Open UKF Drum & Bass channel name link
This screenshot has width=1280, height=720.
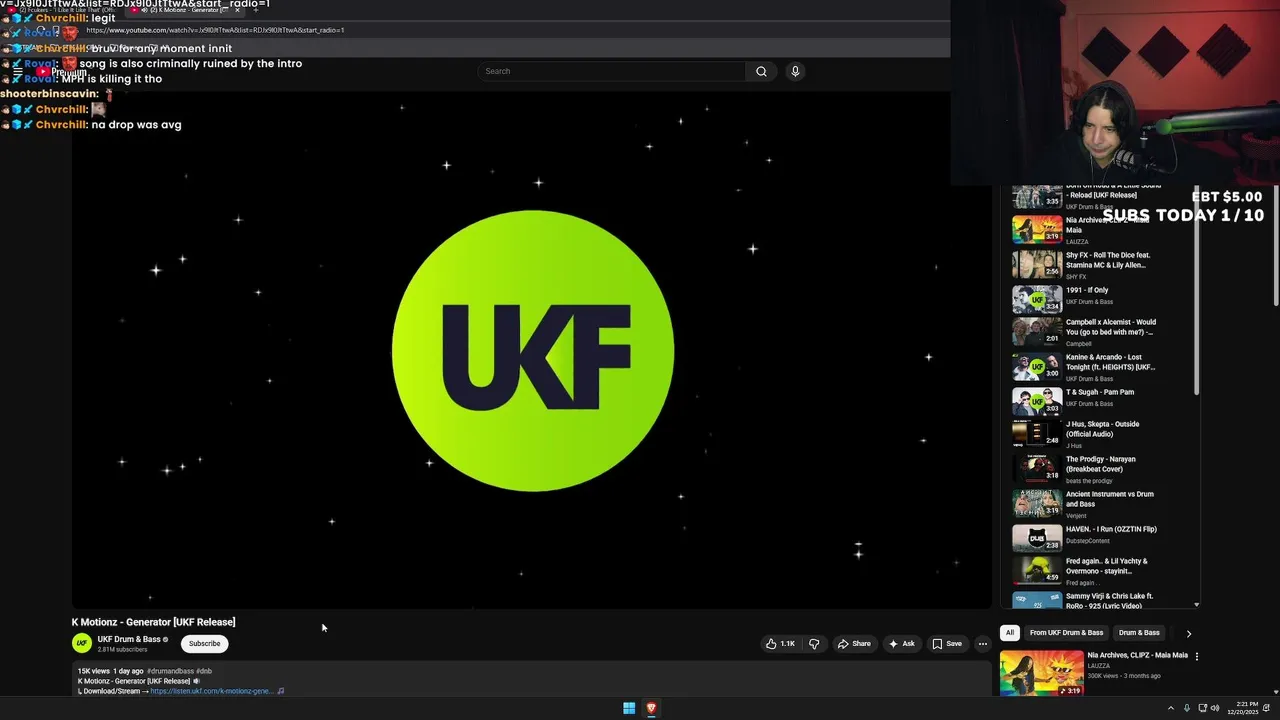129,639
